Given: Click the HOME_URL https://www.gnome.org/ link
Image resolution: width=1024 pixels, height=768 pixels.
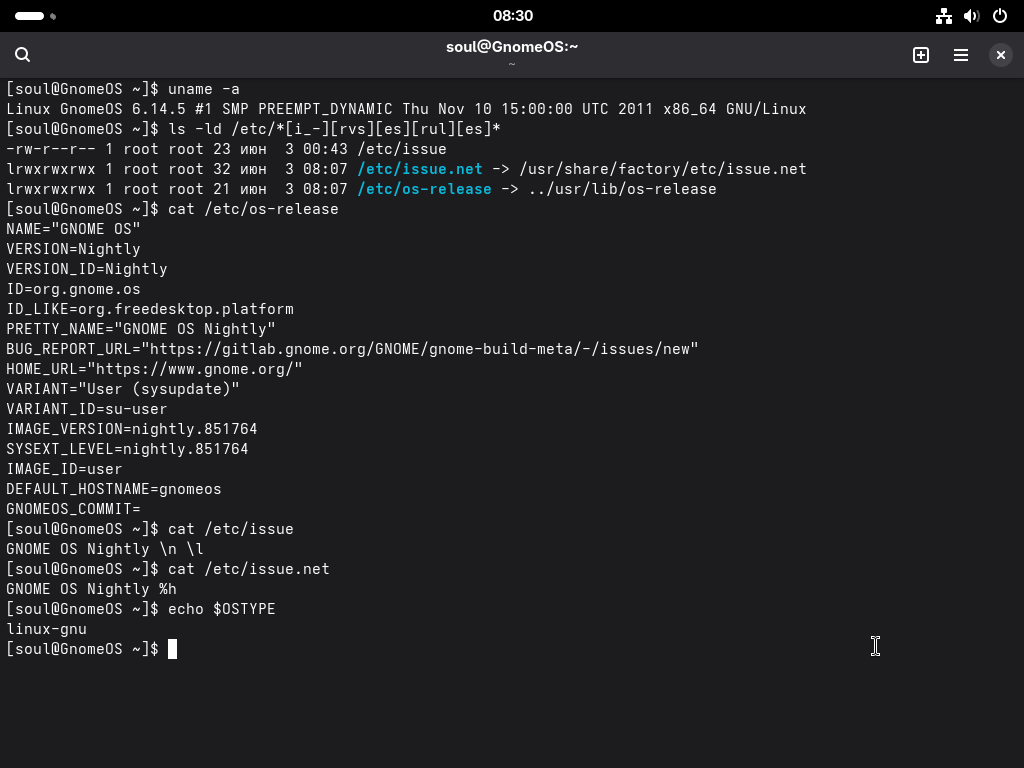Looking at the screenshot, I should 195,369.
